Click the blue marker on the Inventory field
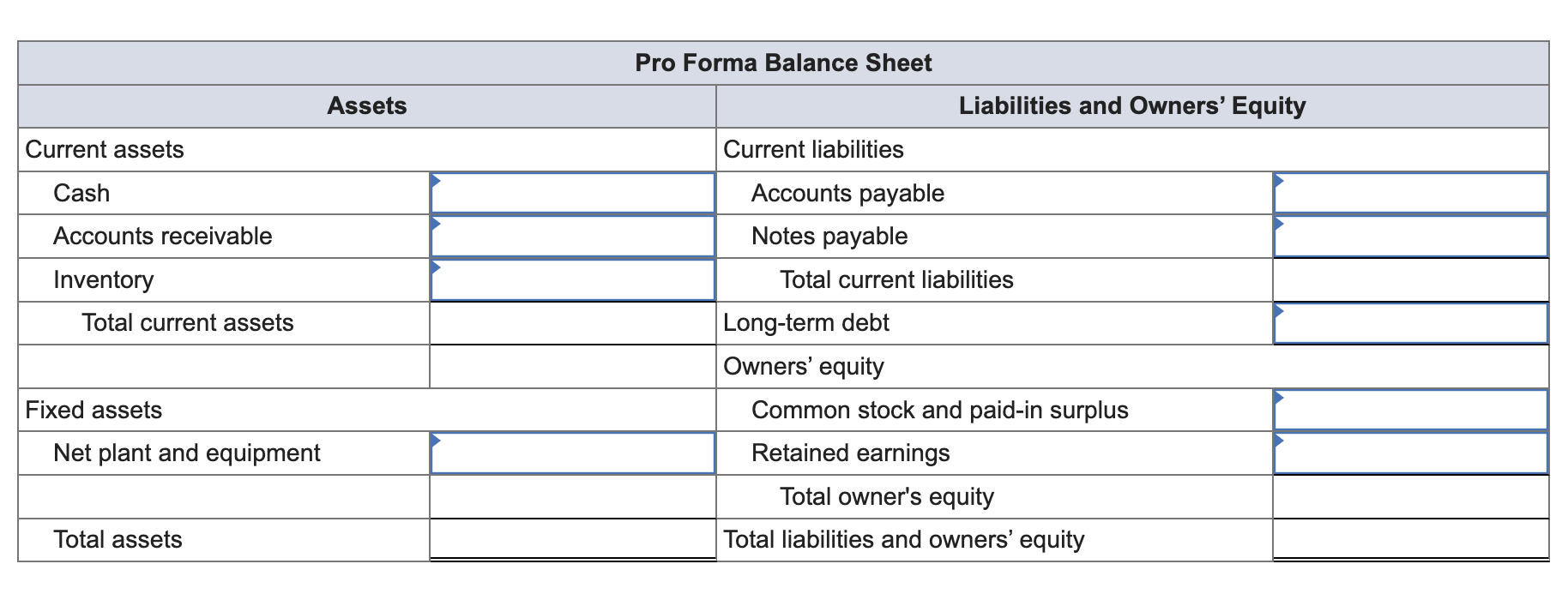This screenshot has height=612, width=1568. coord(437,268)
